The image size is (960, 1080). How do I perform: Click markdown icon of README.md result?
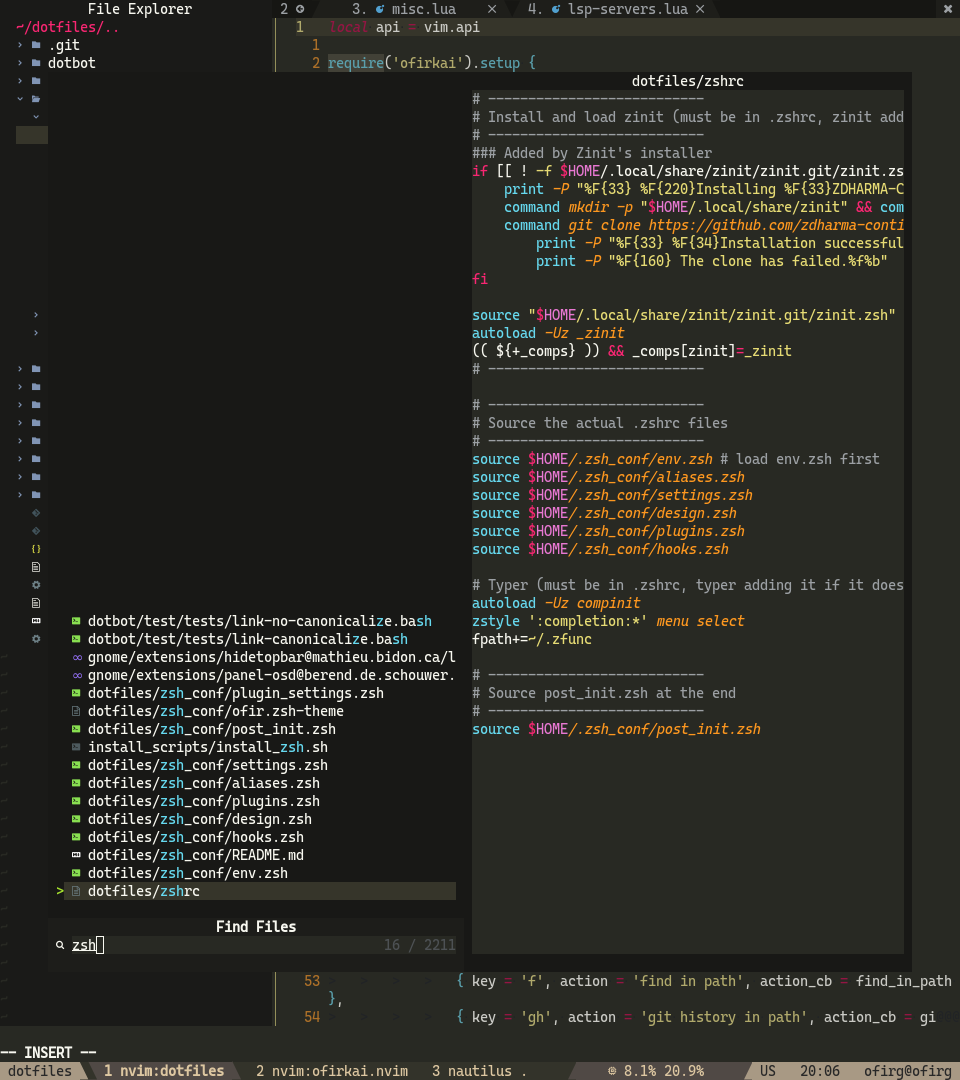pyautogui.click(x=76, y=855)
